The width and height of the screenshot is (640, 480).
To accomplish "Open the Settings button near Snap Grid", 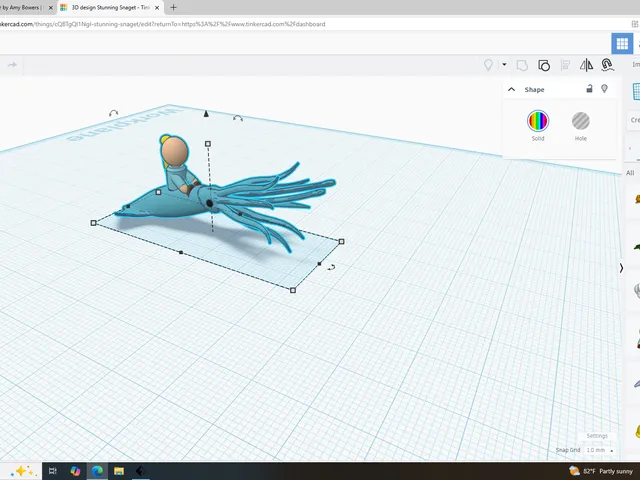I will [597, 436].
